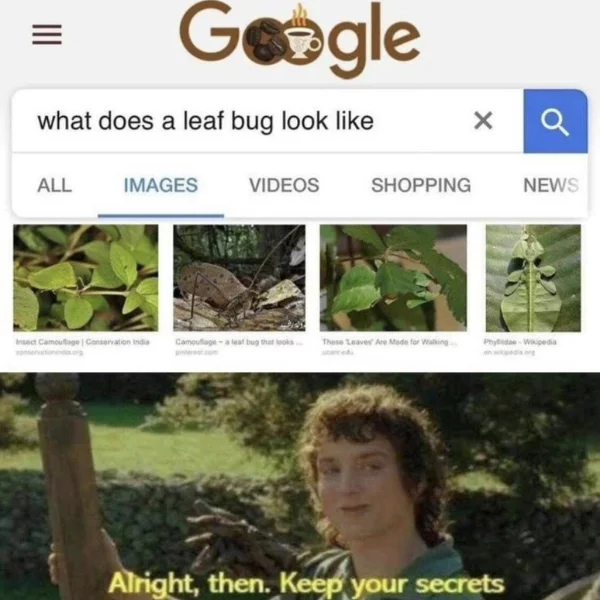Follow the Insect Camouflage Conservation India link
Screen dimensions: 600x600
[83, 342]
